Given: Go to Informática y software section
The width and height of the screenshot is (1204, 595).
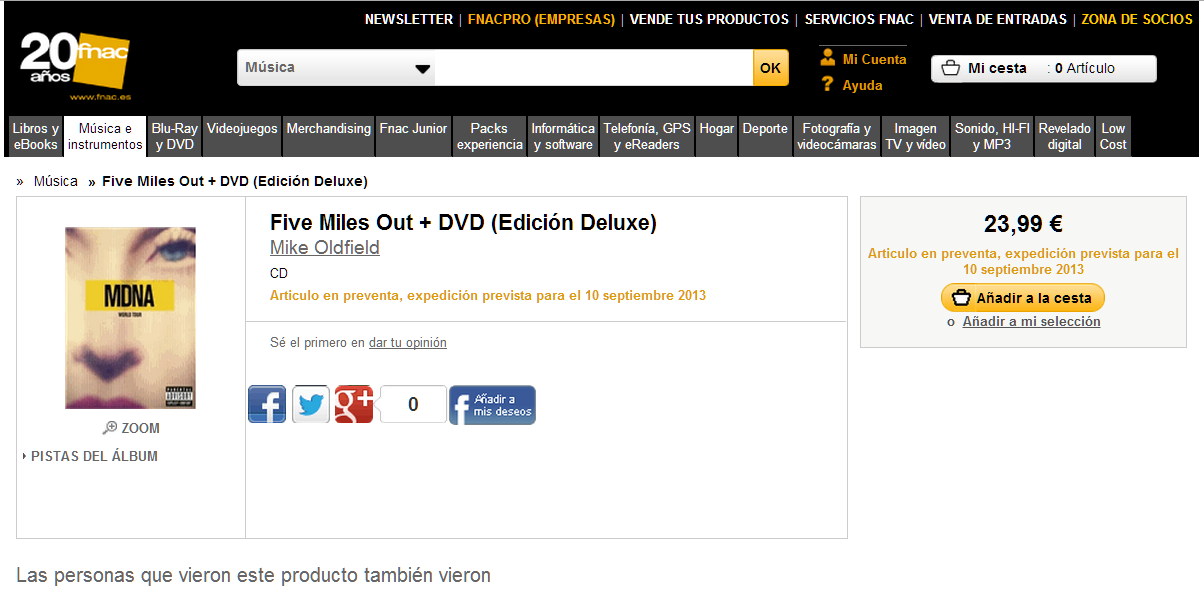Looking at the screenshot, I should [563, 136].
